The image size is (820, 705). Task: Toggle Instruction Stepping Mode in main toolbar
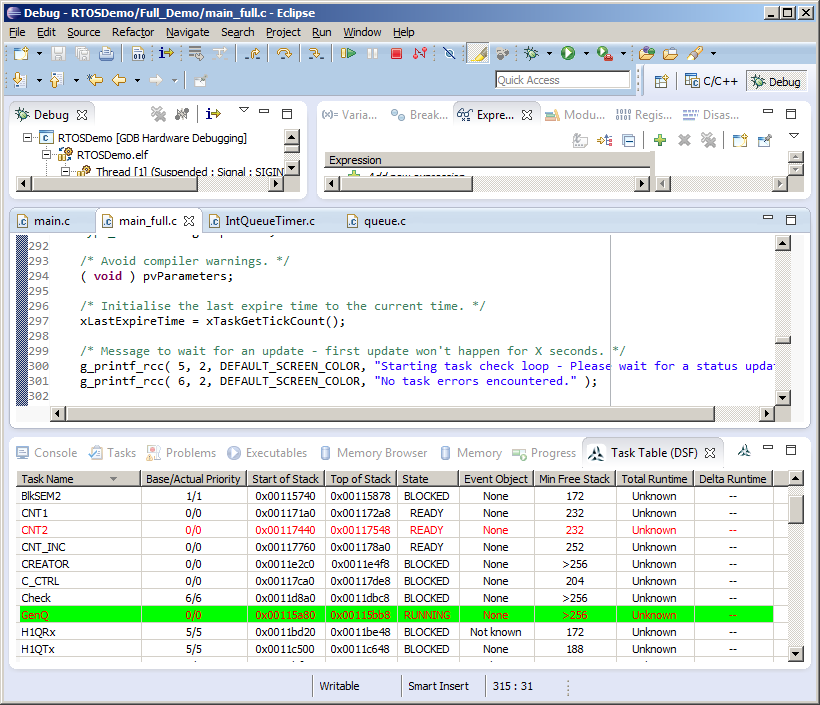click(x=166, y=53)
